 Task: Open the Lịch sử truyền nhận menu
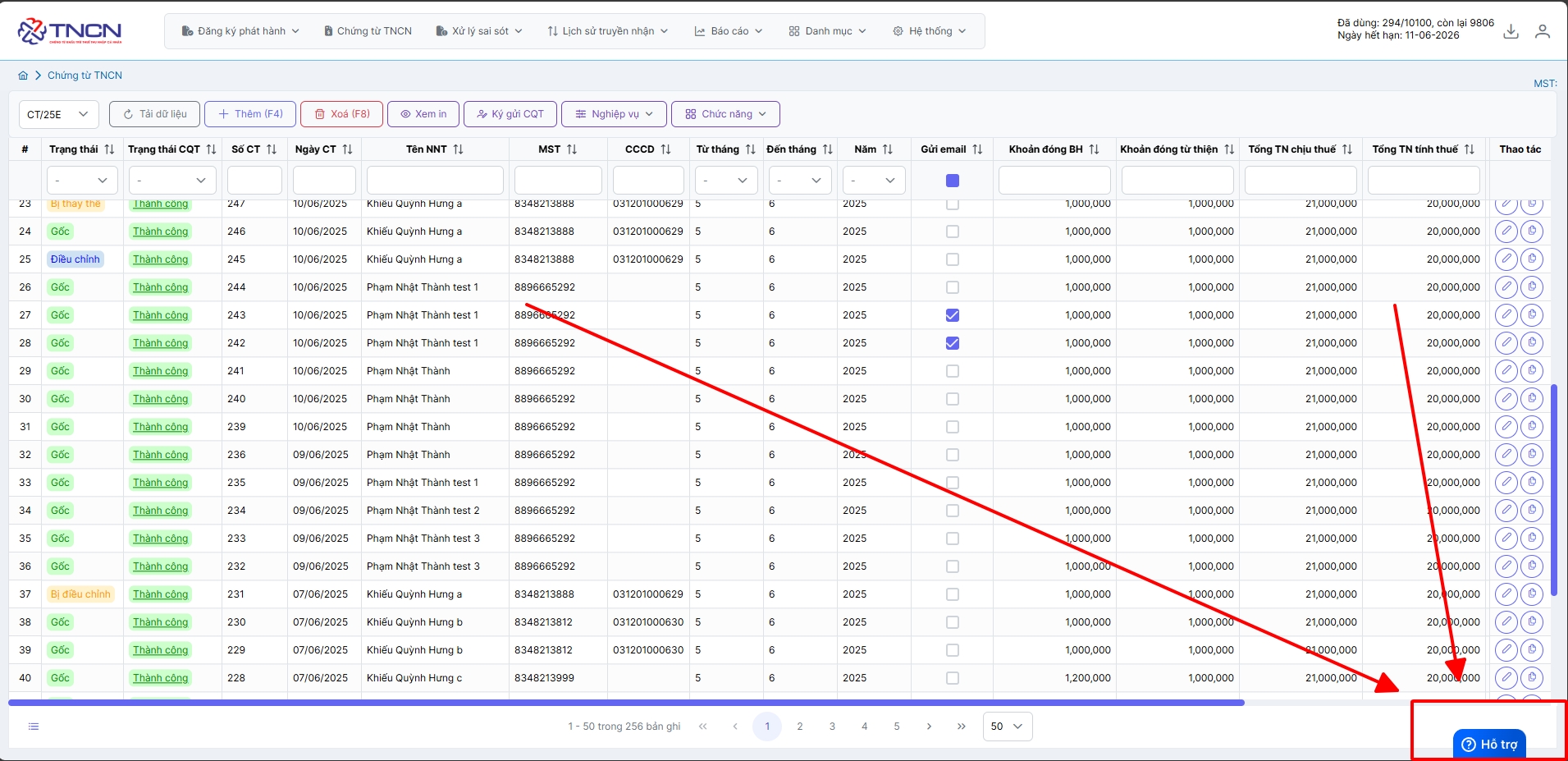tap(608, 31)
